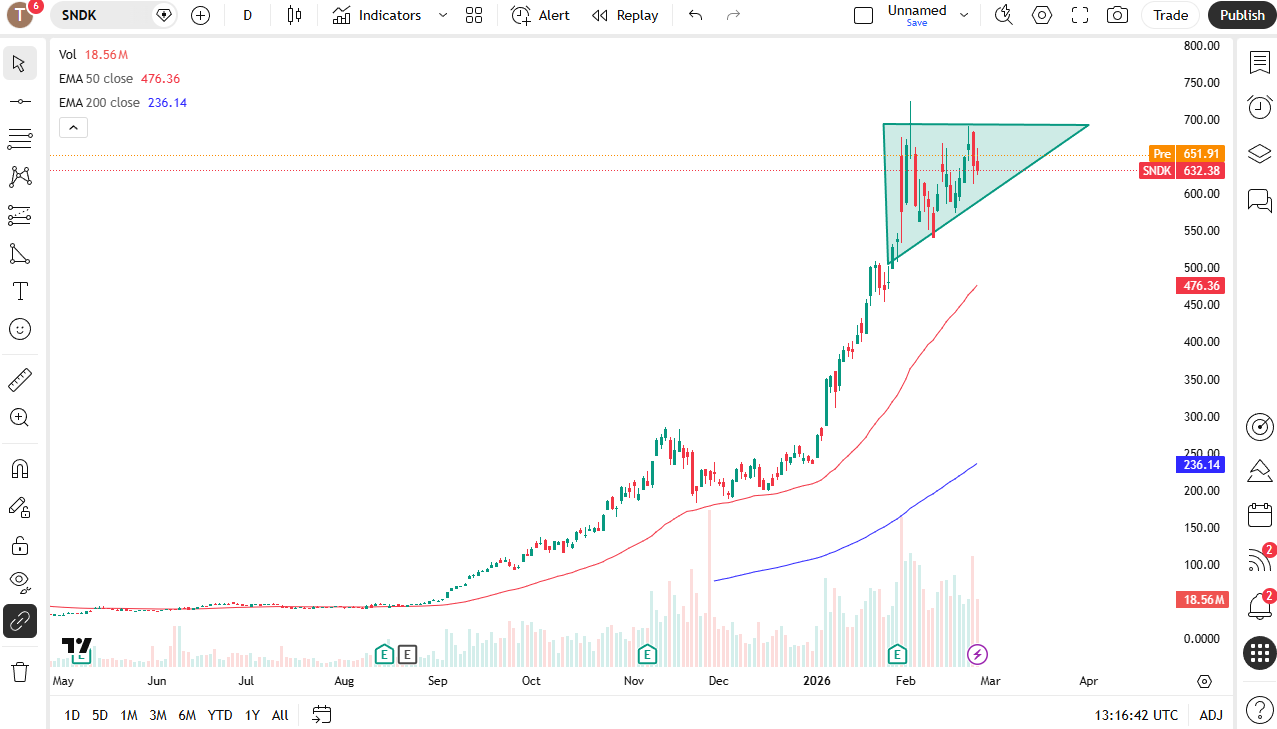Screen dimensions: 1277x729
Task: Select the cursor arrow tool
Action: pos(19,64)
